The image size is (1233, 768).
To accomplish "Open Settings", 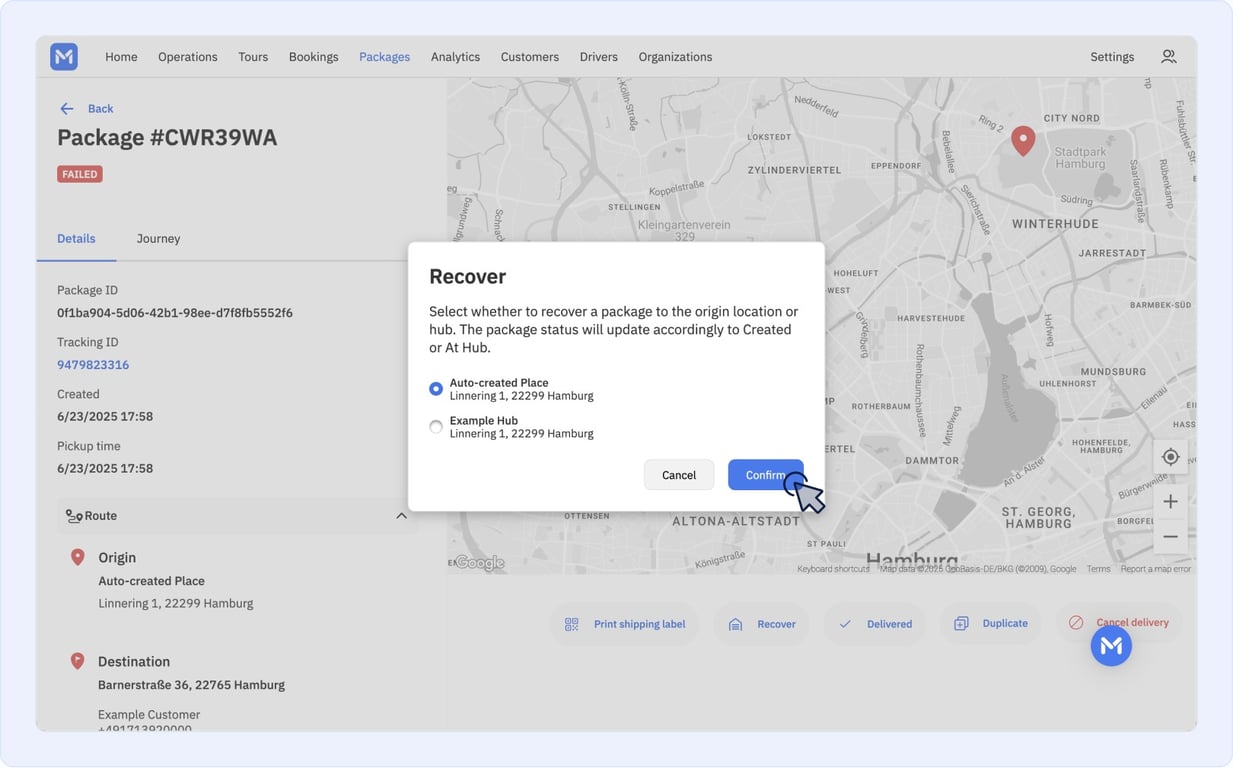I will [x=1112, y=57].
